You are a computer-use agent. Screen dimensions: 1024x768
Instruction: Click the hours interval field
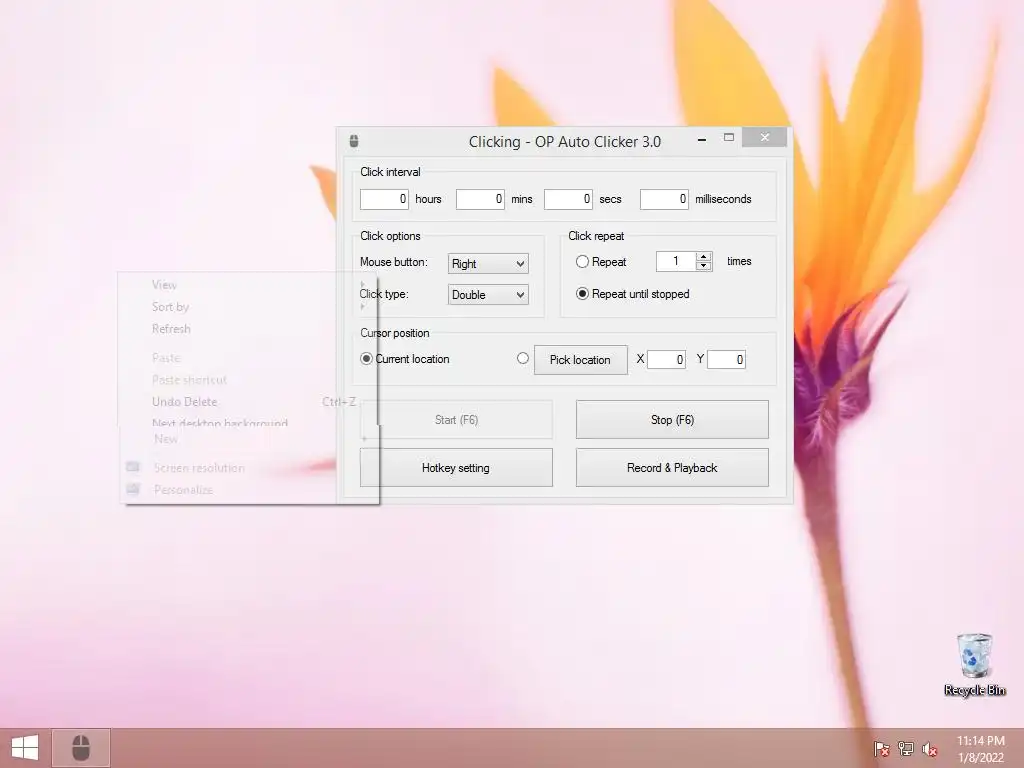point(384,199)
